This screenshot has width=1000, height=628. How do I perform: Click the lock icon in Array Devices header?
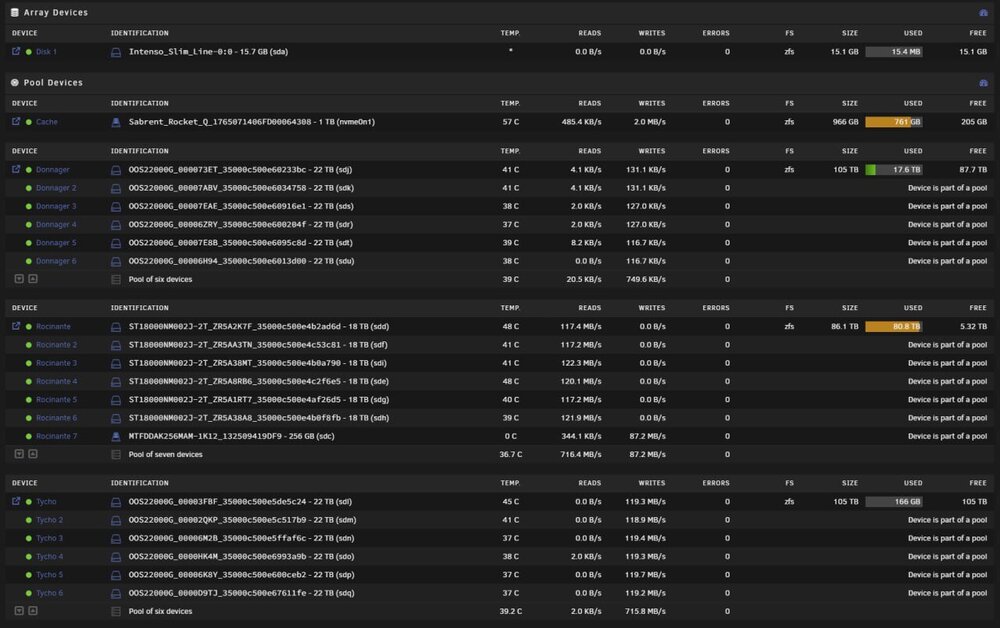tap(983, 13)
